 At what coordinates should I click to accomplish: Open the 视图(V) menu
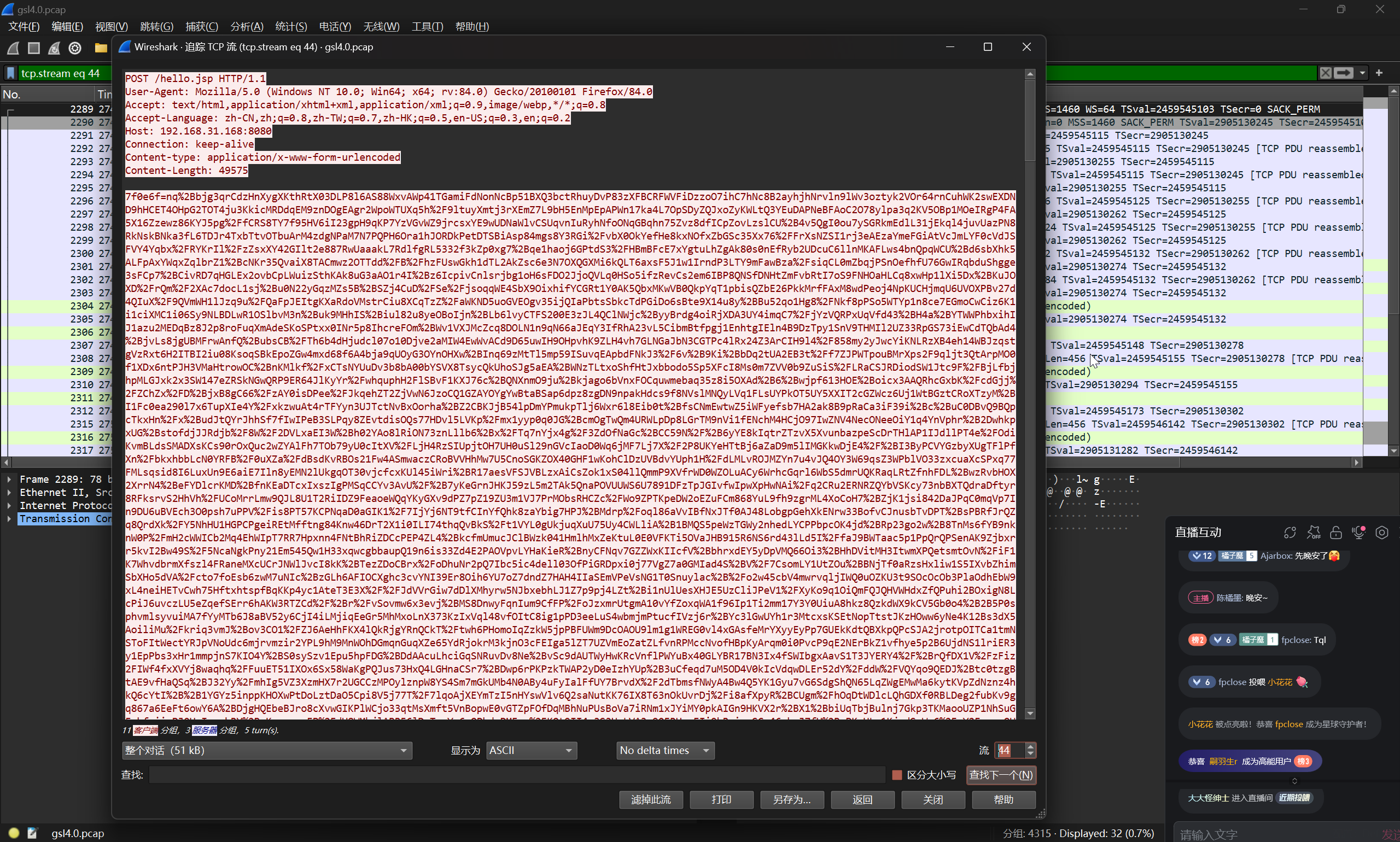111,27
